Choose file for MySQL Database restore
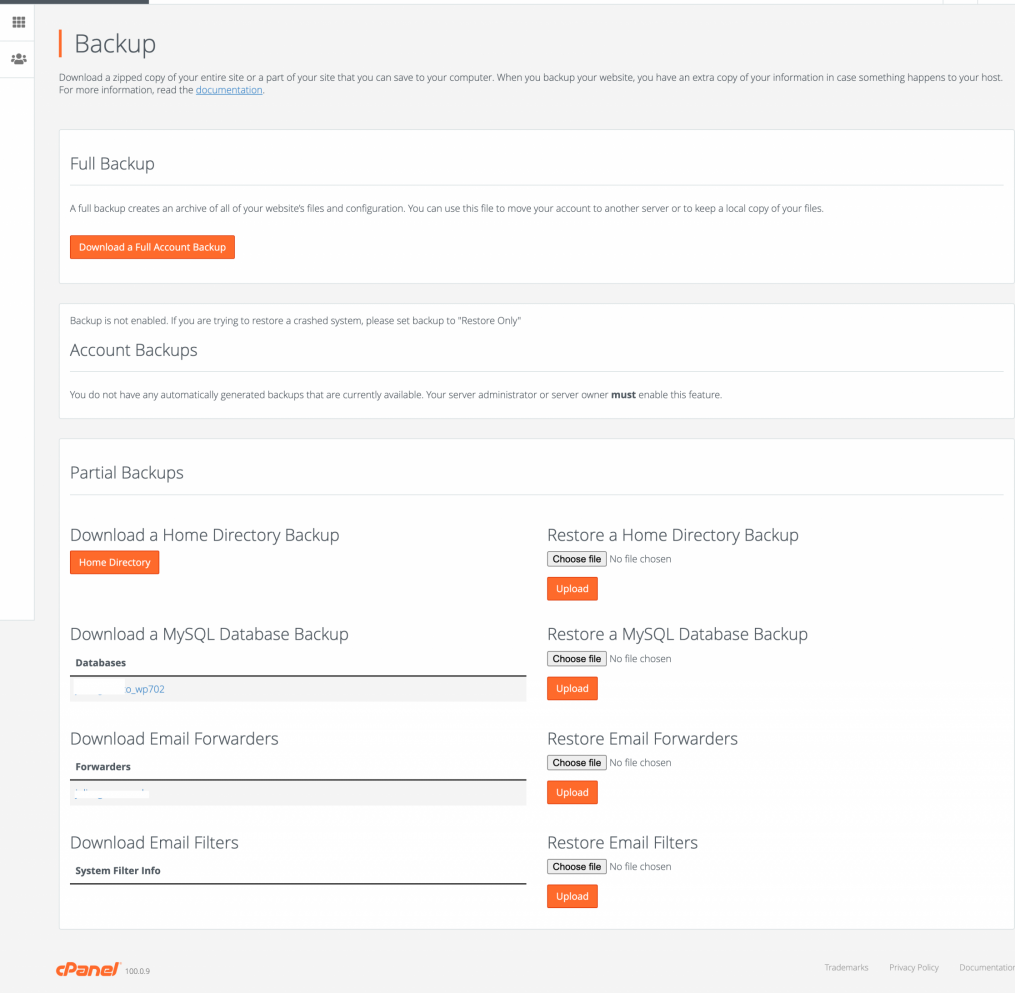1015x993 pixels. tap(576, 658)
